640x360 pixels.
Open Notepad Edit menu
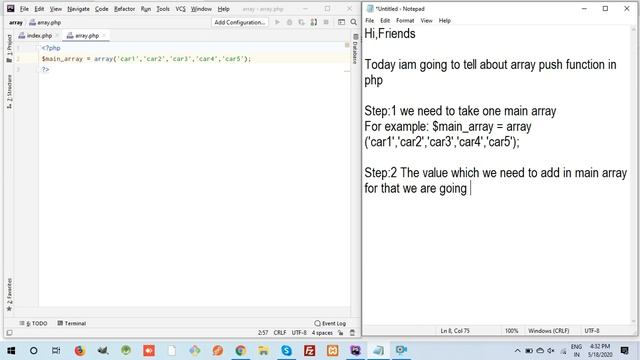click(x=385, y=20)
